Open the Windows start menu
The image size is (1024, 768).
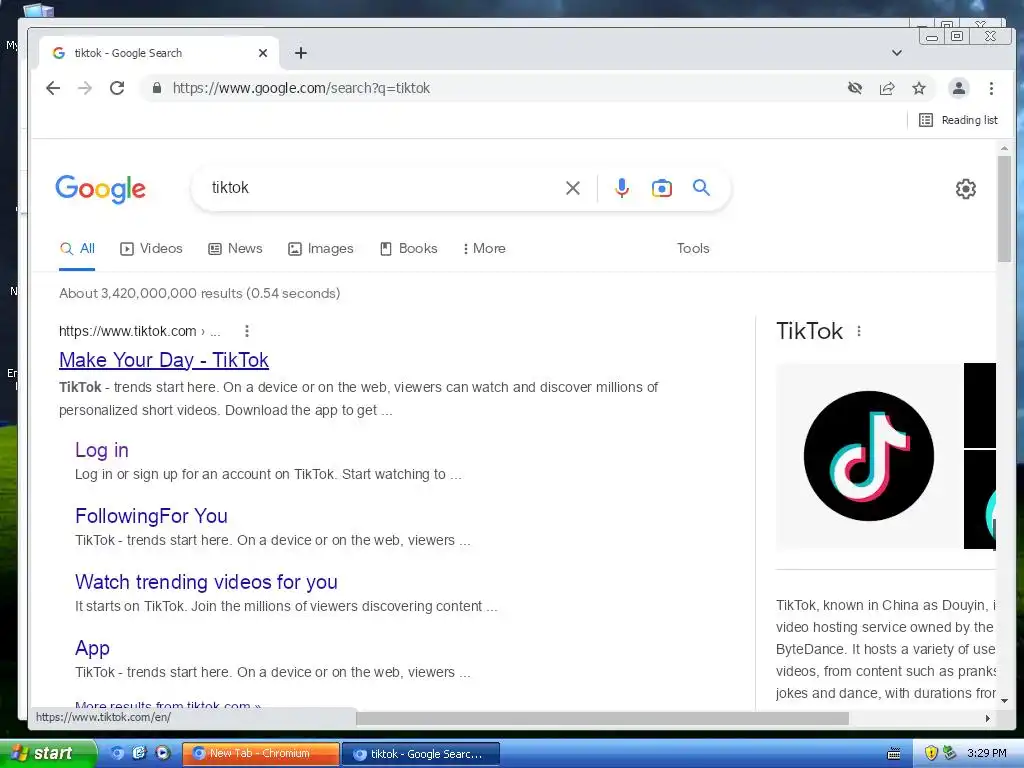(48, 754)
